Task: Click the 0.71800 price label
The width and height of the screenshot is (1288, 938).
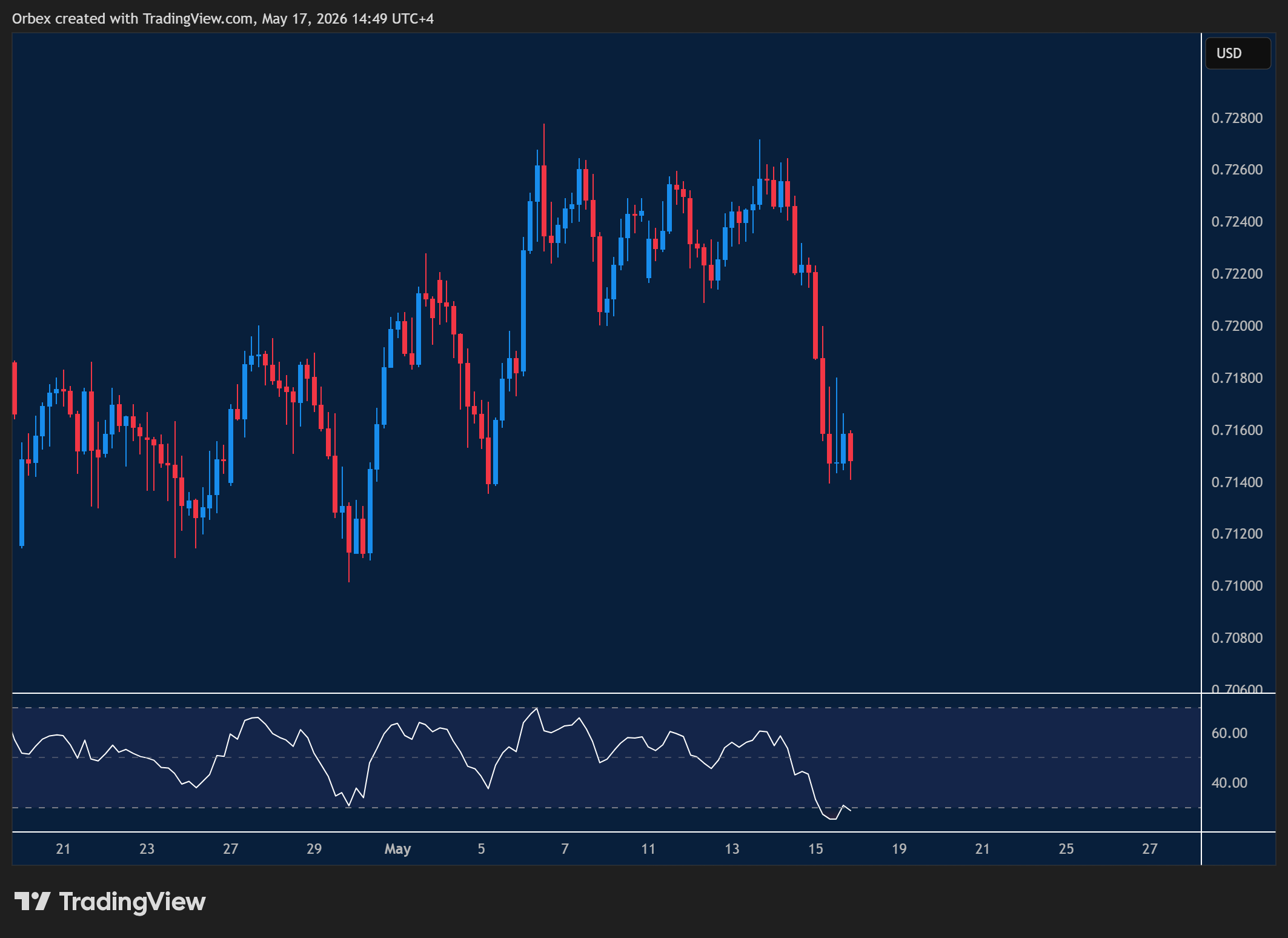Action: click(x=1237, y=378)
